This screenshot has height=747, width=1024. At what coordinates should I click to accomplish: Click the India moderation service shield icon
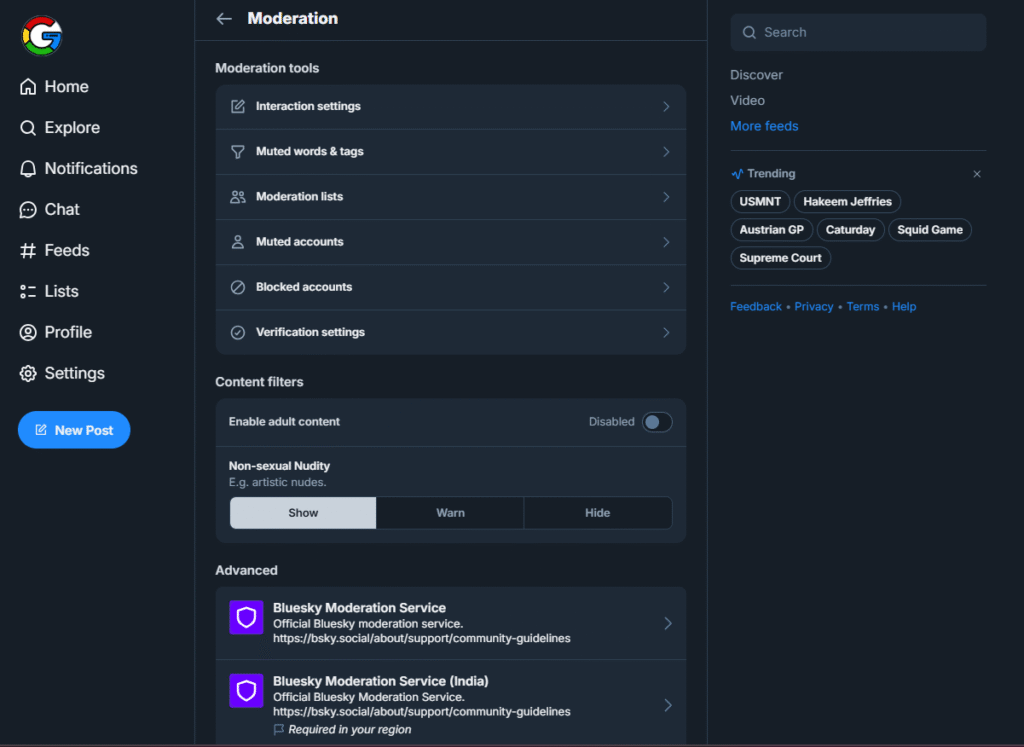[246, 691]
